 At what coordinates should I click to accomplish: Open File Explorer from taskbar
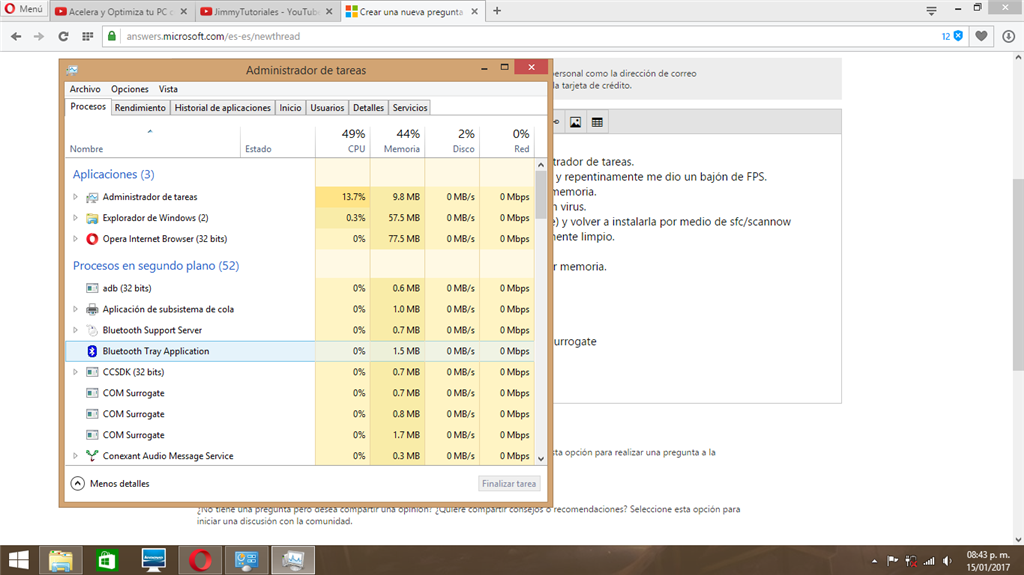point(61,561)
